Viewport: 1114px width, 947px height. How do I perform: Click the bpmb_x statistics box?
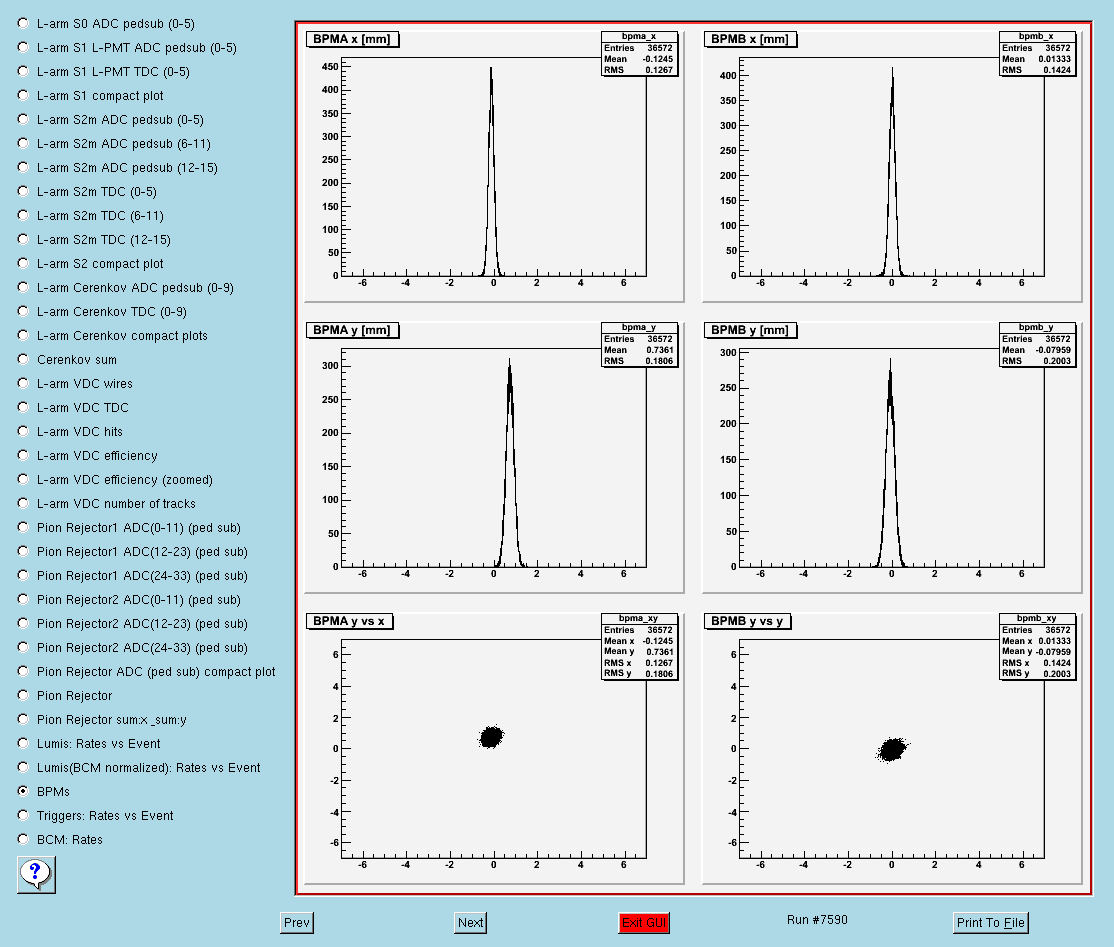[1037, 53]
